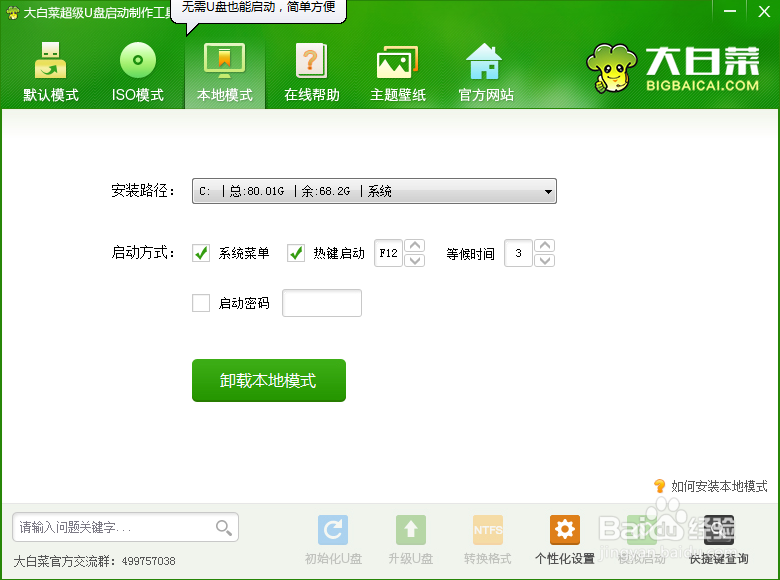Open 主题壁纸 wallpaper themes
Screen dimensions: 780x580
pyautogui.click(x=398, y=72)
